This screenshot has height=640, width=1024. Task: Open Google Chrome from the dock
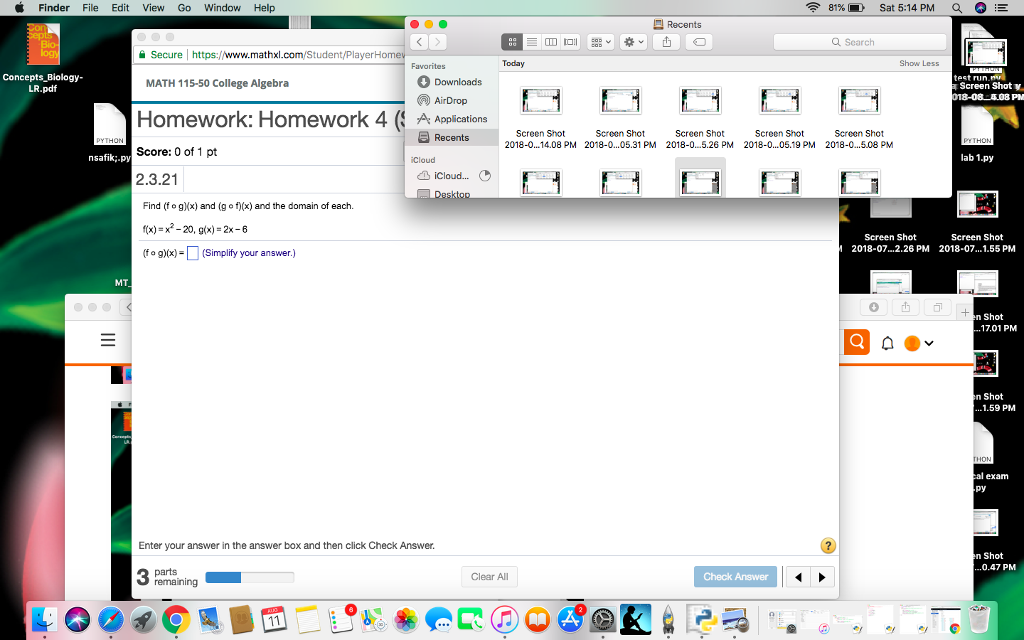pos(176,619)
